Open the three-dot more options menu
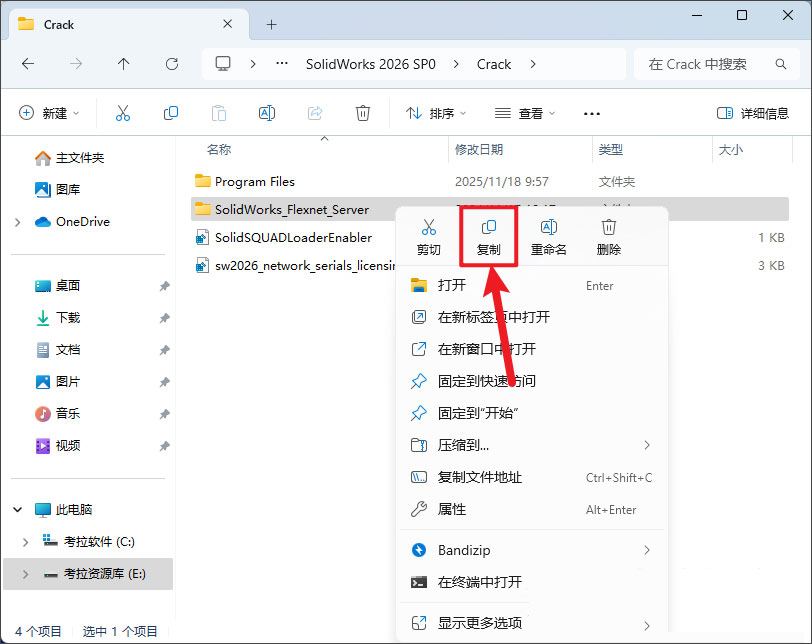This screenshot has height=644, width=812. click(x=592, y=113)
